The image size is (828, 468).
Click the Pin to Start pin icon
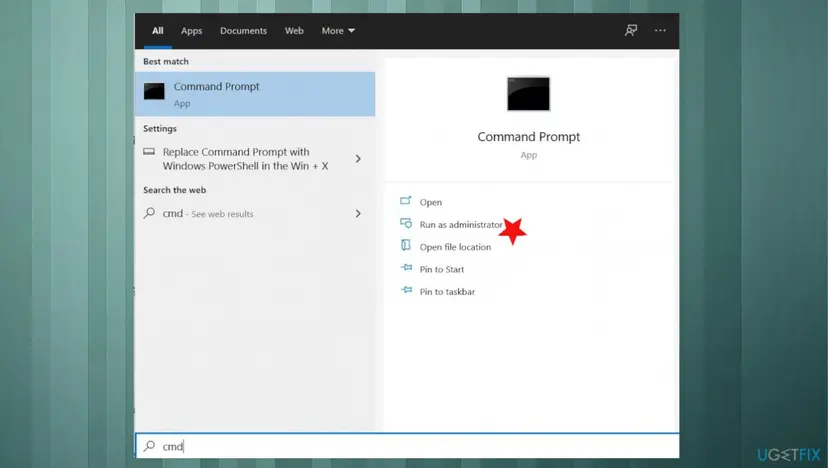(x=406, y=268)
